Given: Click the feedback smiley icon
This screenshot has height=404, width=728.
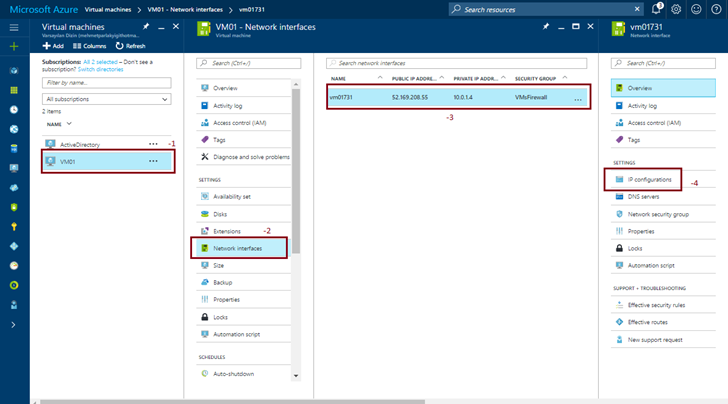Looking at the screenshot, I should (x=696, y=9).
